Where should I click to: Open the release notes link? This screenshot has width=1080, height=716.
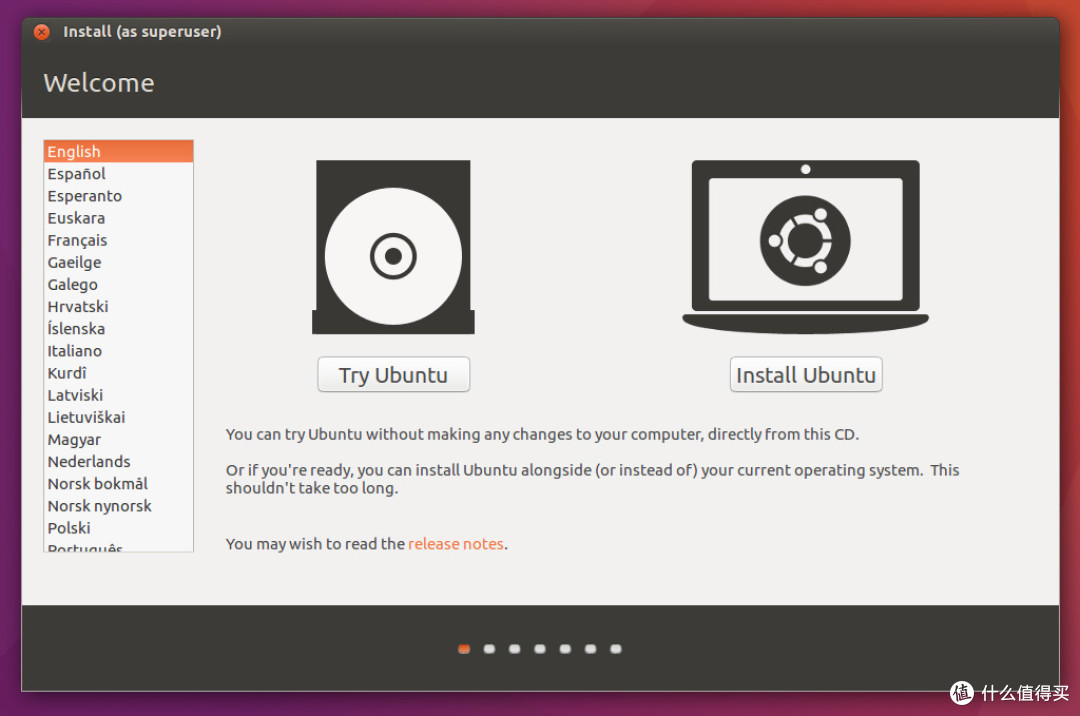[x=456, y=544]
